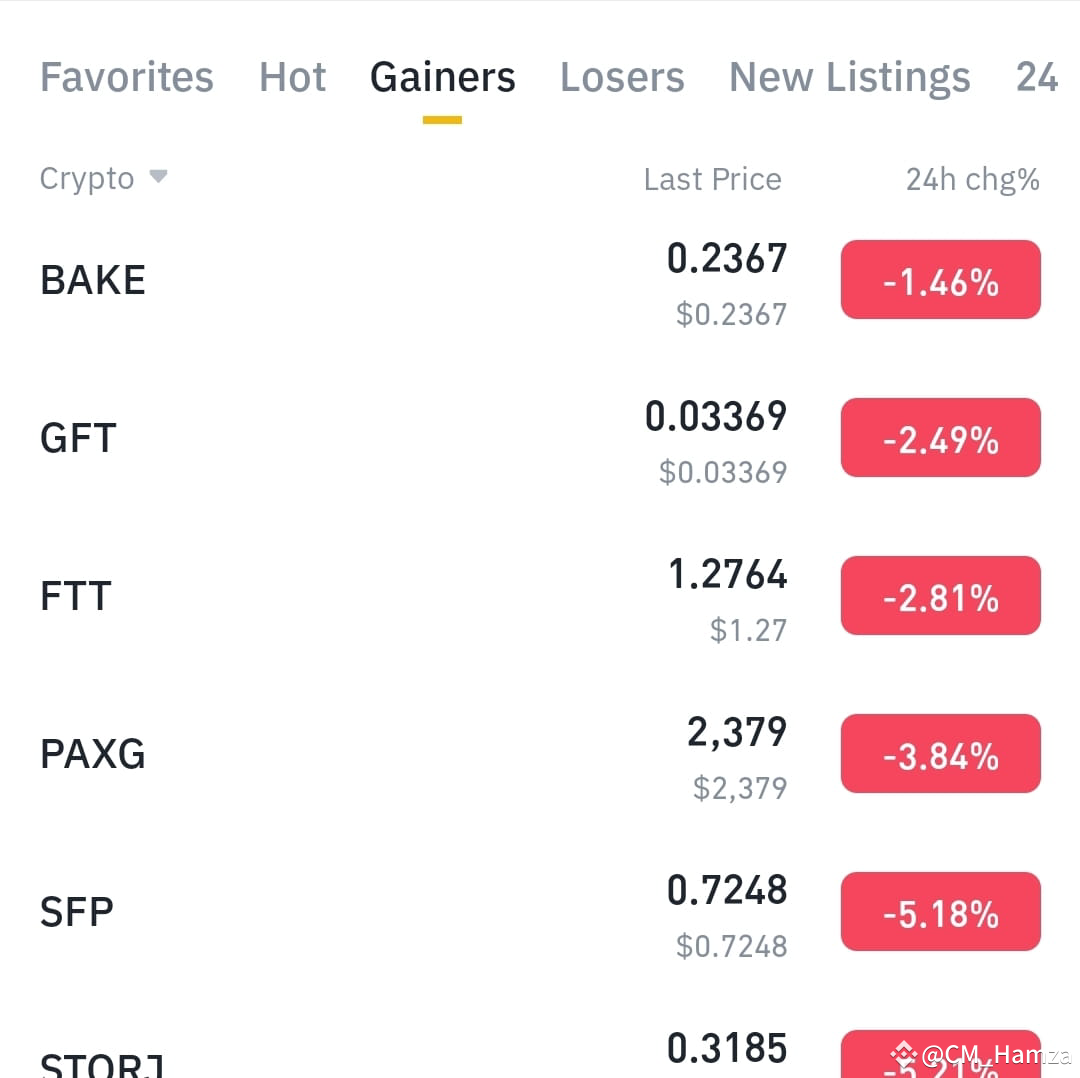This screenshot has width=1080, height=1078.
Task: Open the New Listings tab
Action: click(849, 78)
